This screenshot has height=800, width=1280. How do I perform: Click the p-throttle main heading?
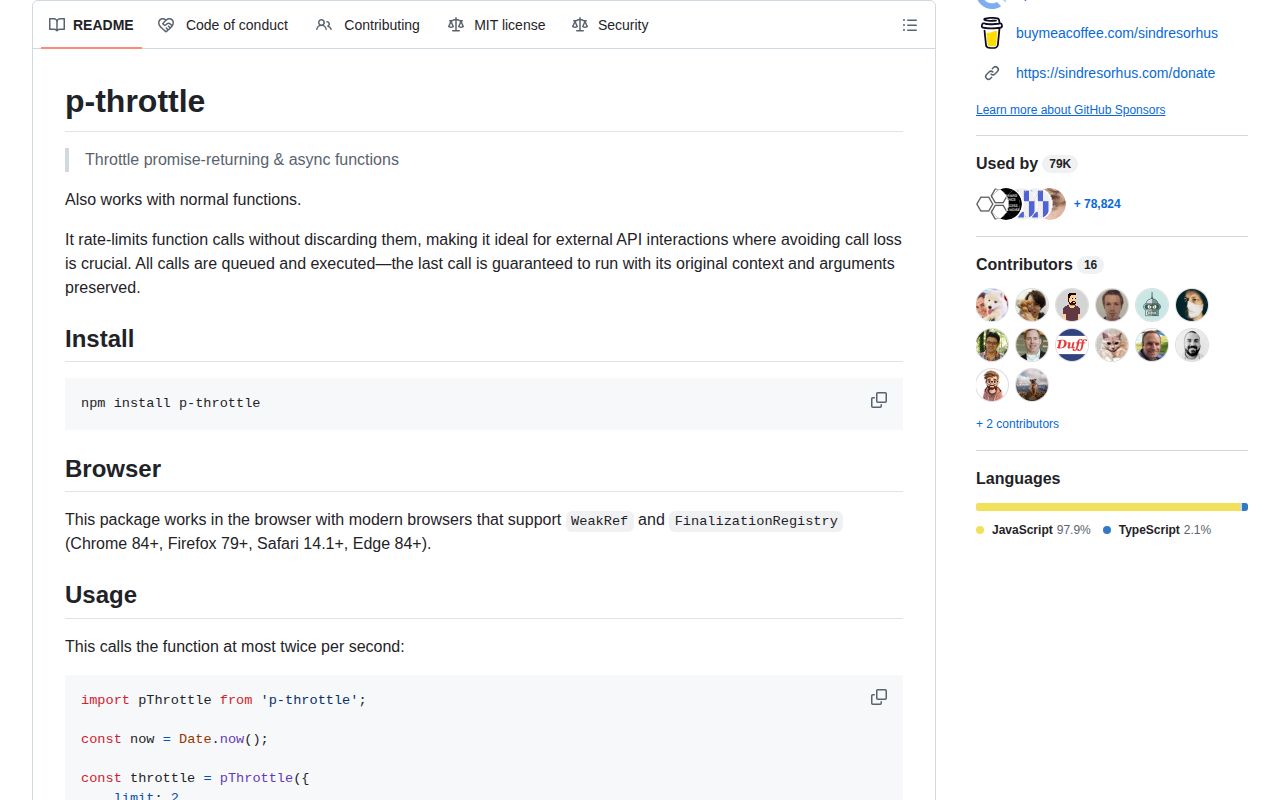135,101
